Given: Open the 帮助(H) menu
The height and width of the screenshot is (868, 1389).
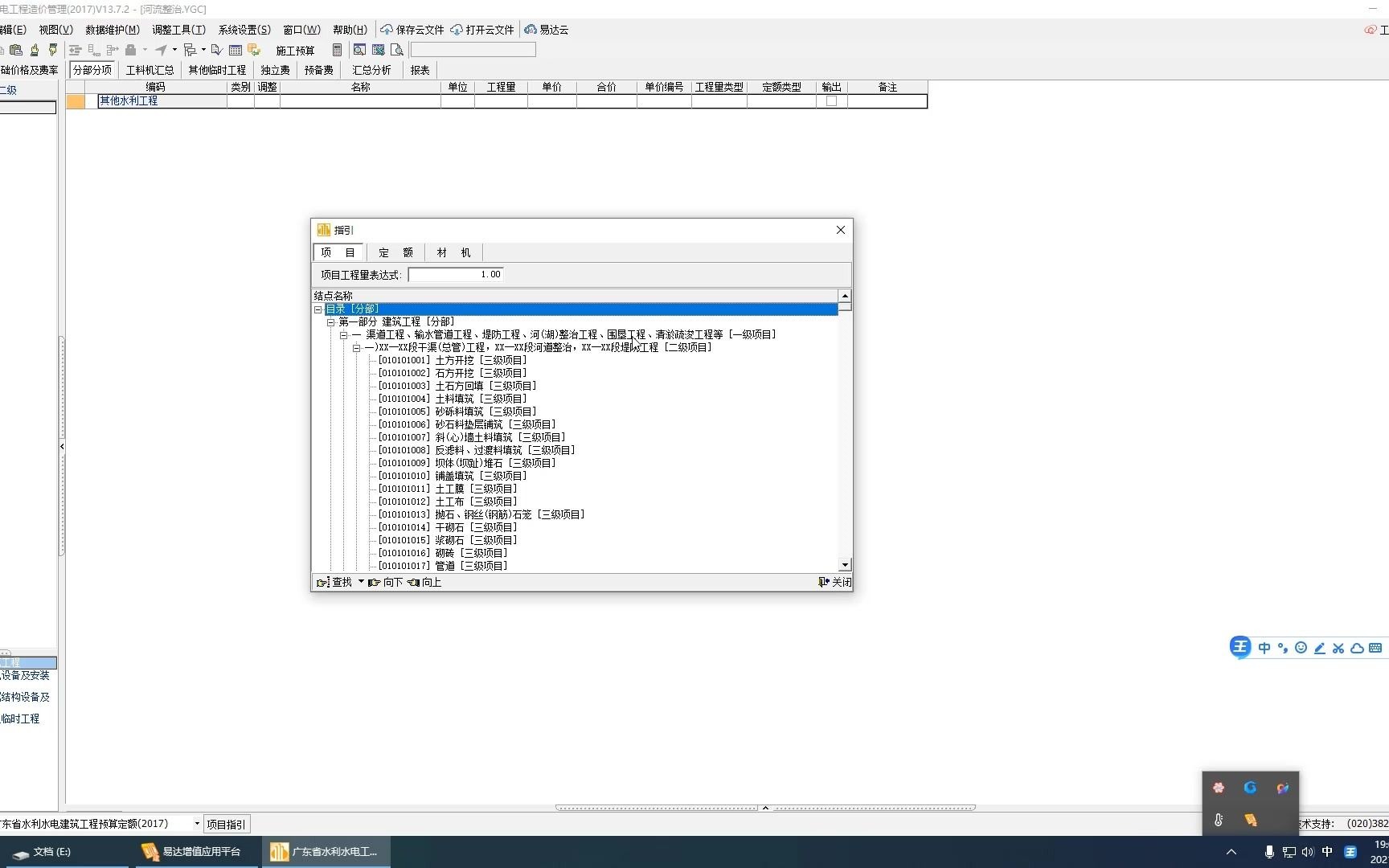Looking at the screenshot, I should point(350,30).
